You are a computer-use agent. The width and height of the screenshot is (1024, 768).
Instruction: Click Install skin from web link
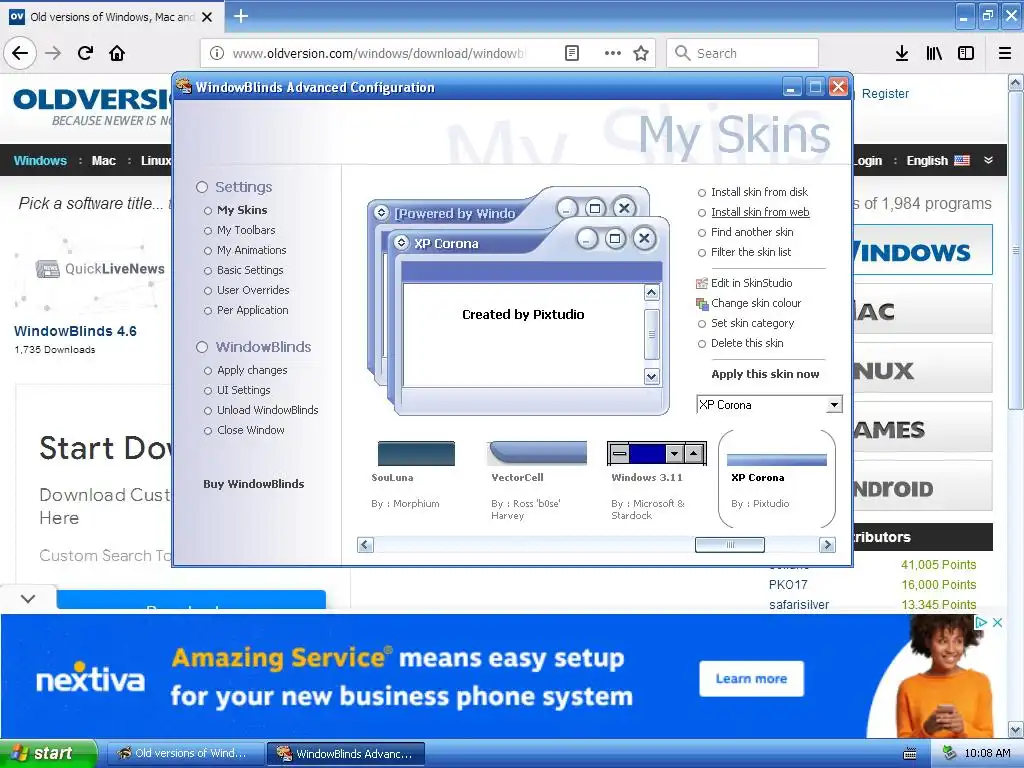pos(760,212)
